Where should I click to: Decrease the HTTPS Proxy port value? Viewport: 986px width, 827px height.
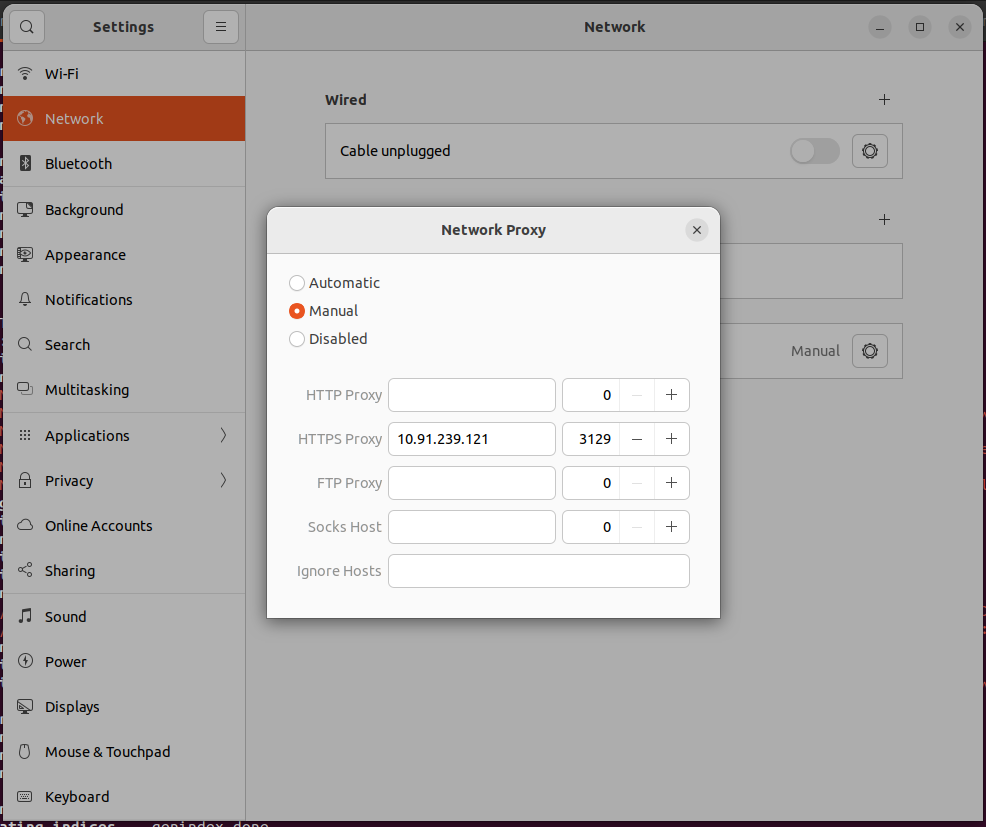637,439
